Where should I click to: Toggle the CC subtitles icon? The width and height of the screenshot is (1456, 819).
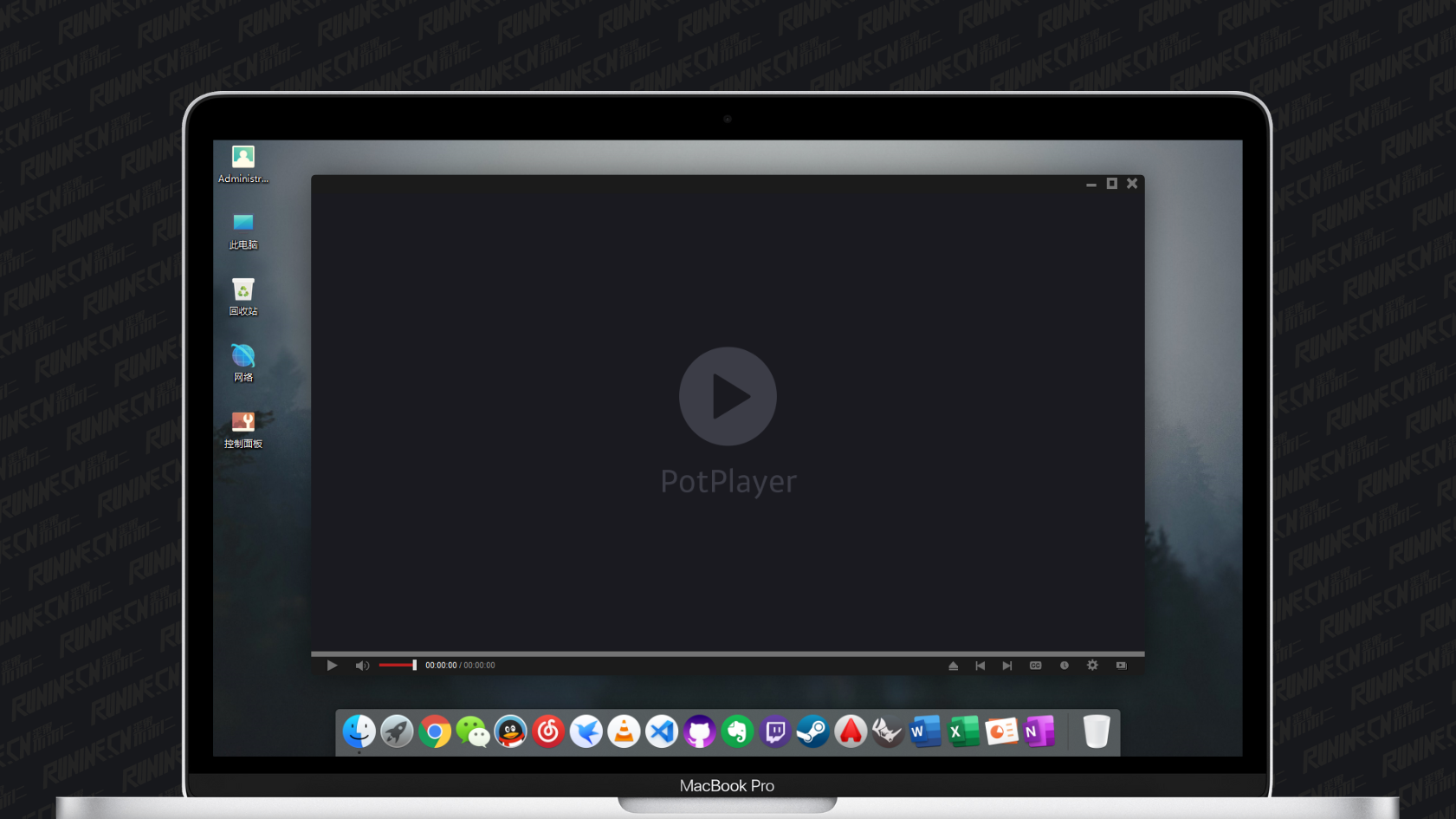[x=1035, y=666]
